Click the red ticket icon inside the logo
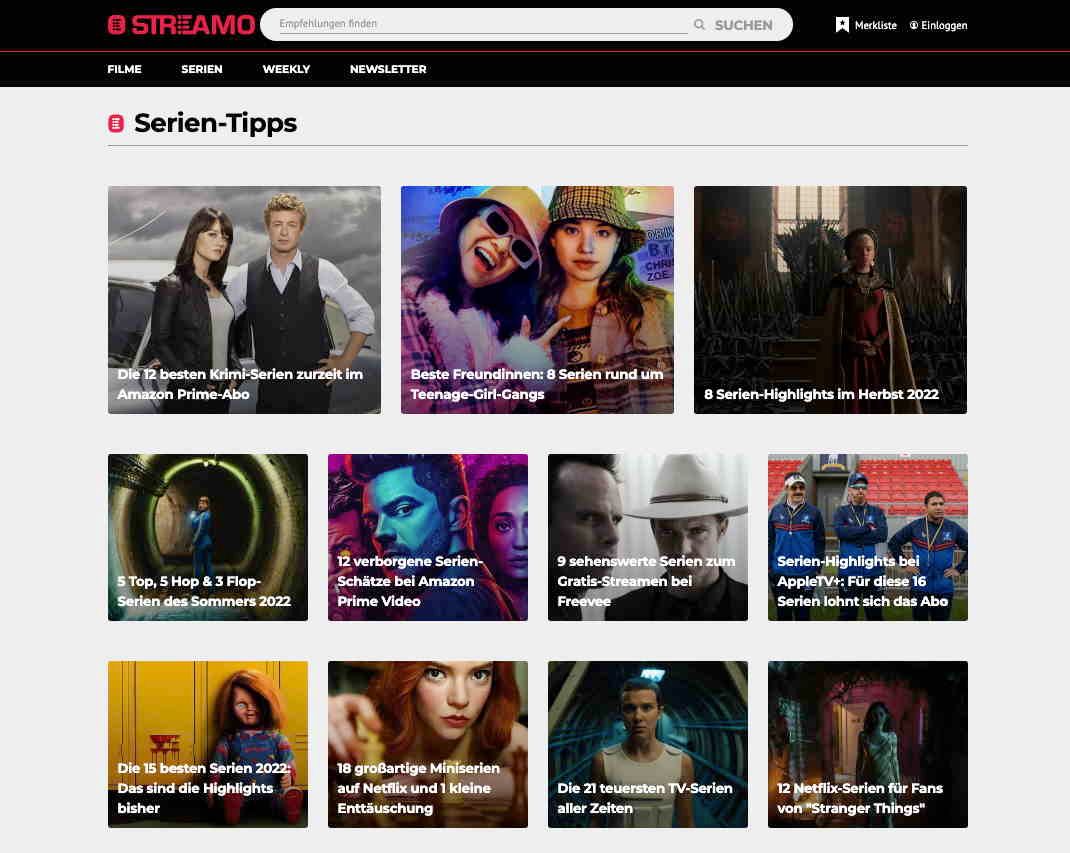Viewport: 1070px width, 853px height. tap(117, 25)
